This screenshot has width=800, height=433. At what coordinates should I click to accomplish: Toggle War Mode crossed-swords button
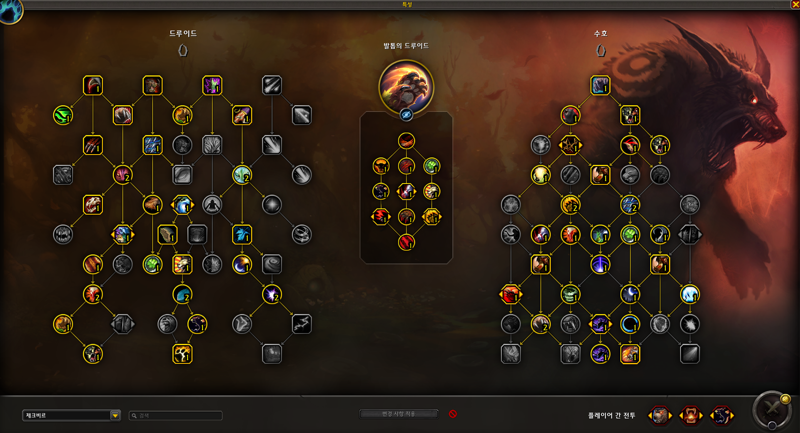[772, 410]
